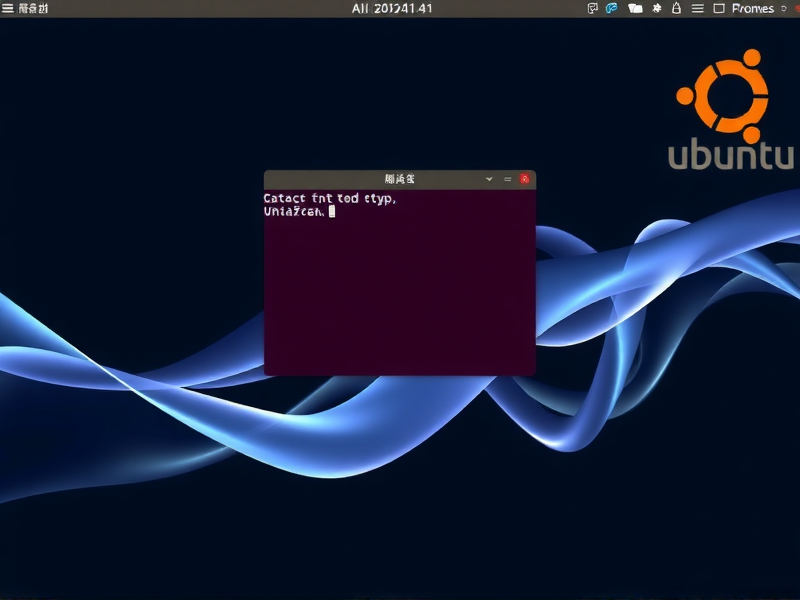Click the blinking terminal cursor block
The image size is (800, 600).
coord(331,210)
